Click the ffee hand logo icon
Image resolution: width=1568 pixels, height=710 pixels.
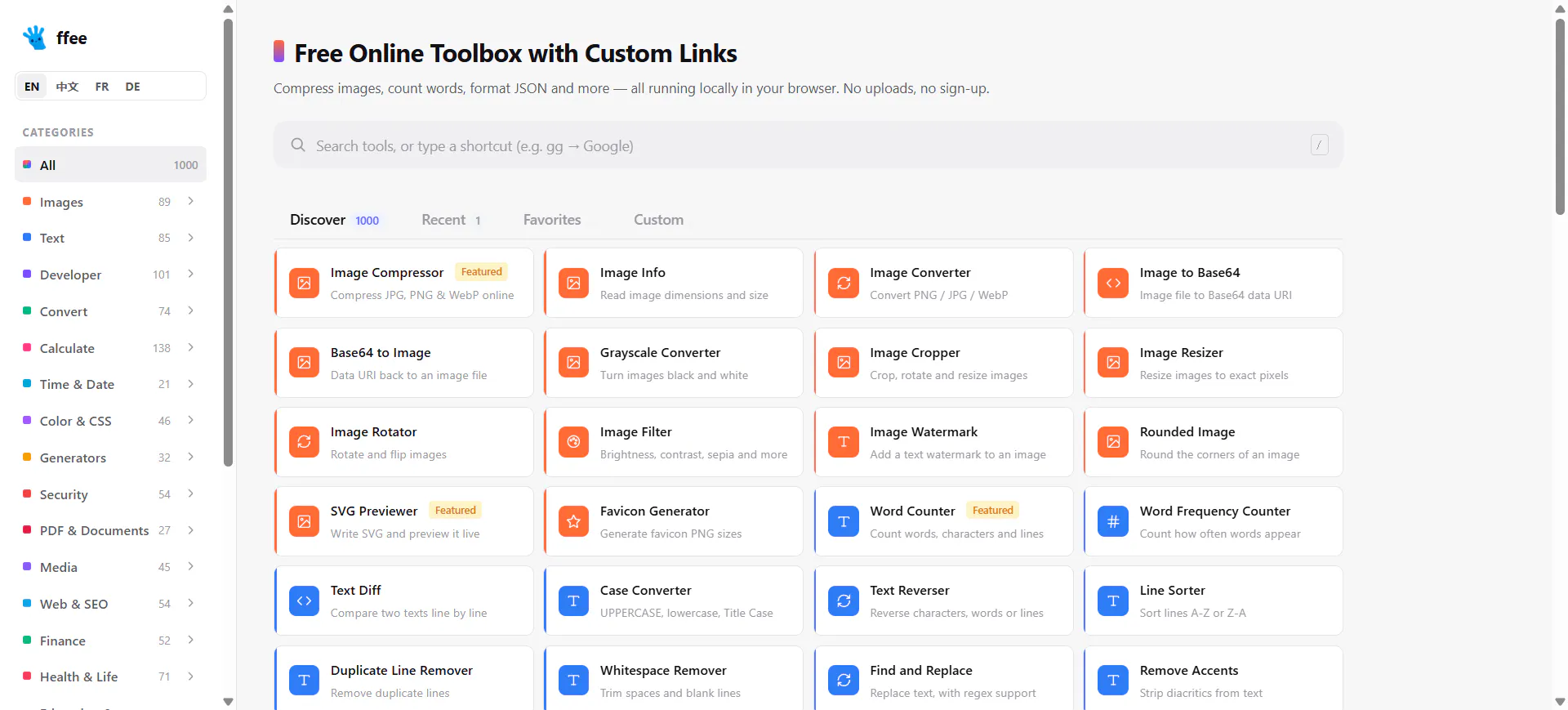(x=34, y=38)
